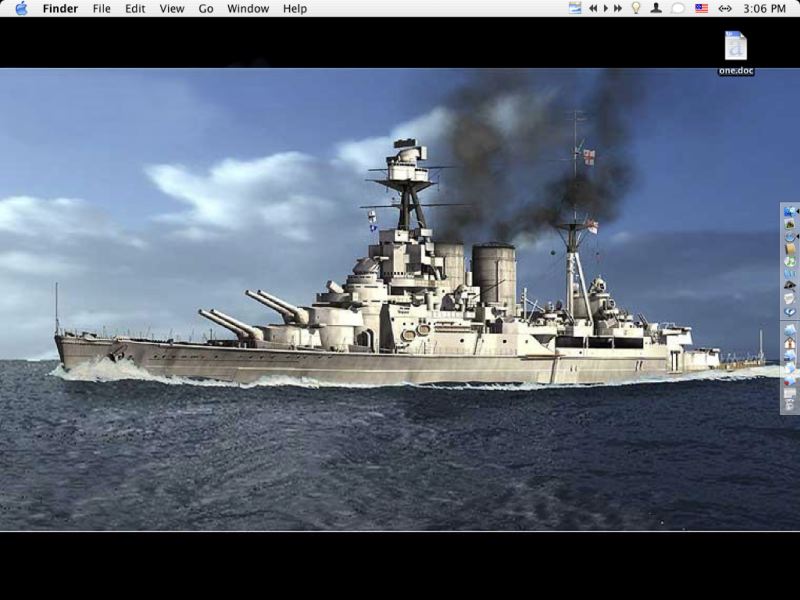Open the Window menu
800x600 pixels.
coord(248,8)
